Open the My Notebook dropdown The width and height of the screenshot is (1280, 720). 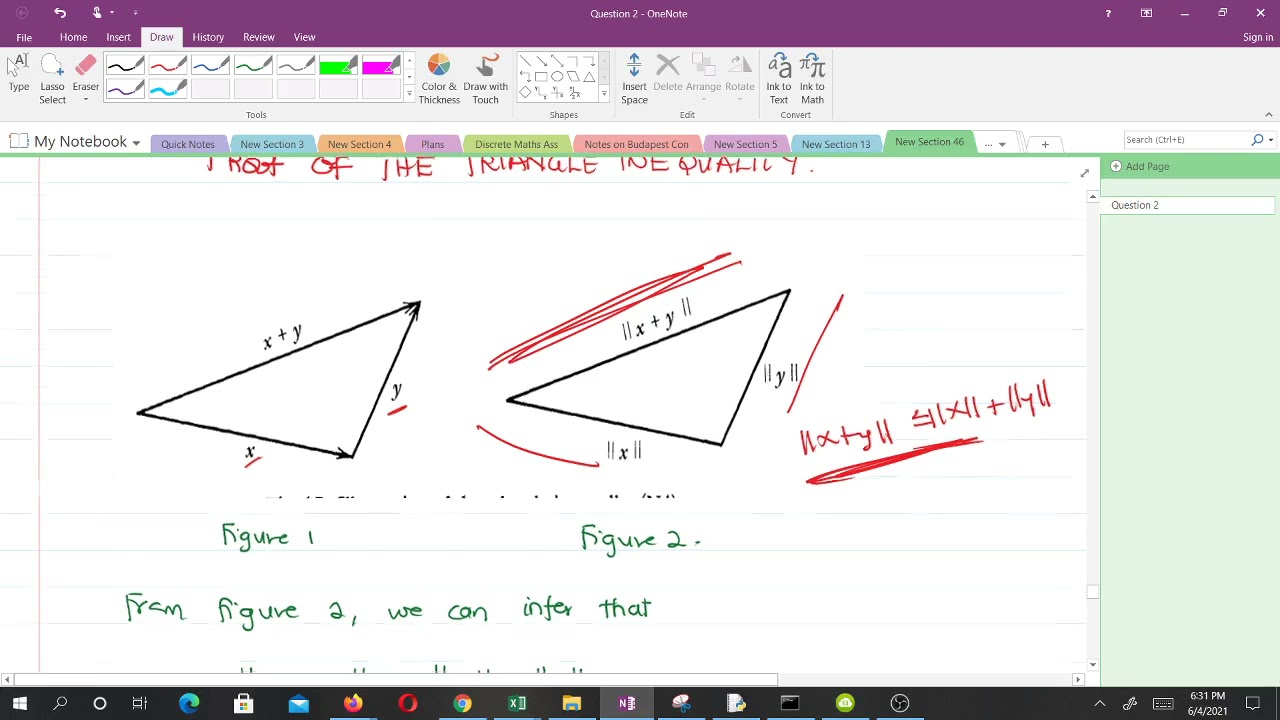136,142
